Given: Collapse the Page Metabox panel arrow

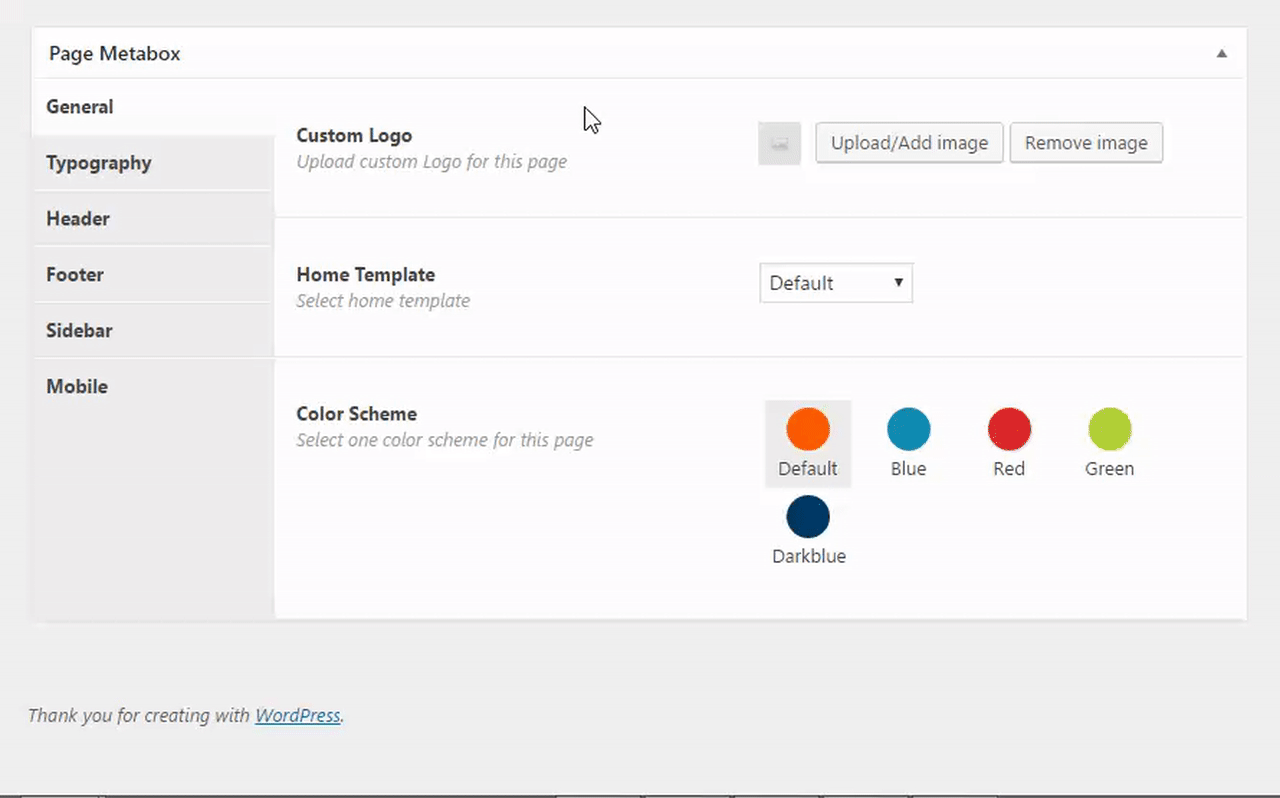Looking at the screenshot, I should [1221, 54].
